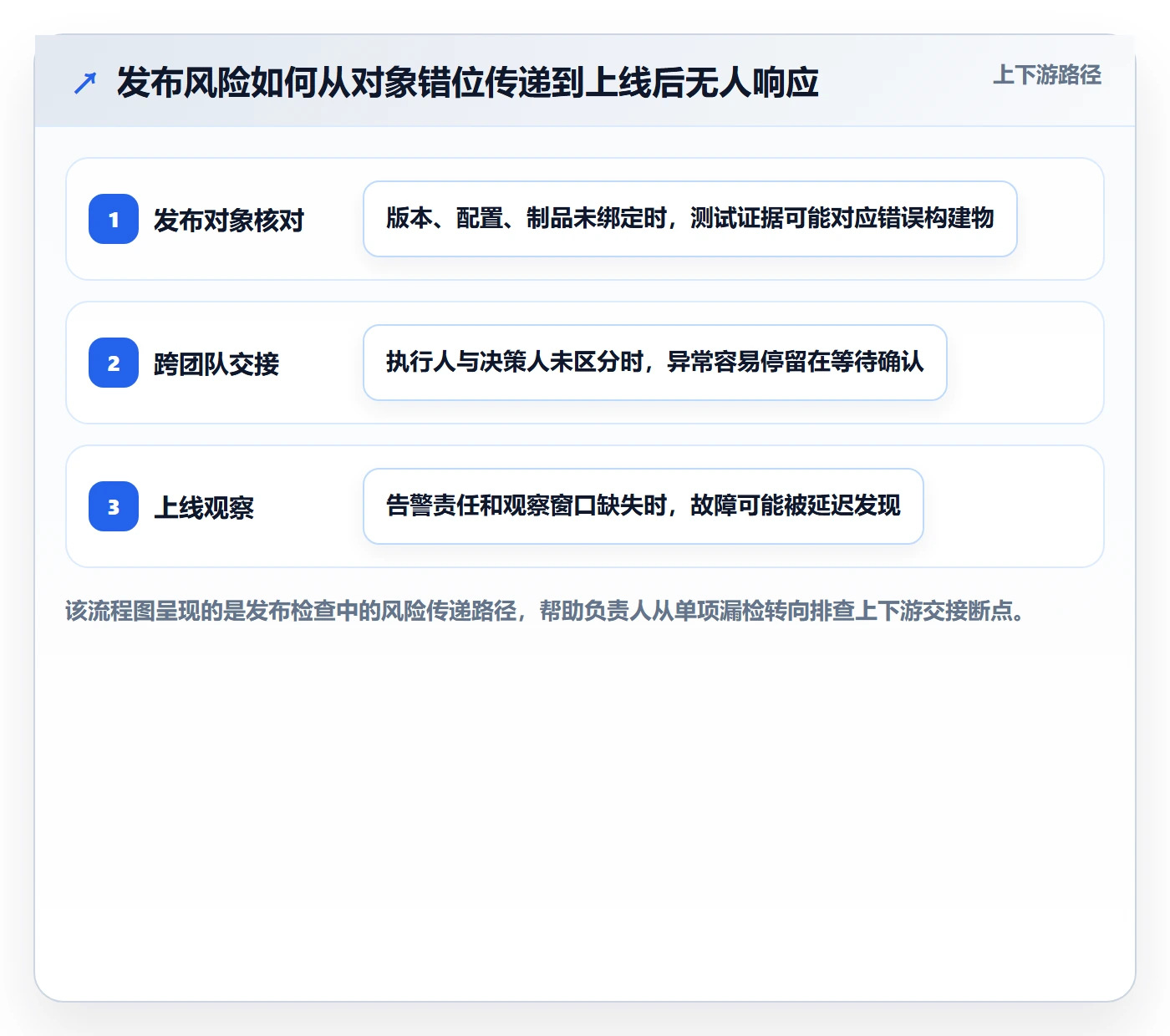
Task: Select the heading 发布风险如何从对象错位传递到上线后无人响应
Action: 467,83
